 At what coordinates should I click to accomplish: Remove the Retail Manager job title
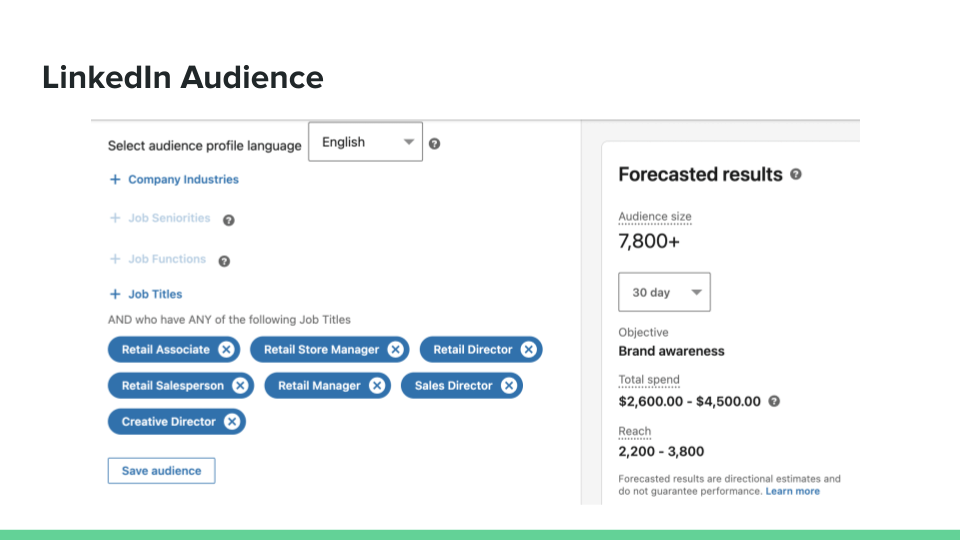tap(376, 386)
